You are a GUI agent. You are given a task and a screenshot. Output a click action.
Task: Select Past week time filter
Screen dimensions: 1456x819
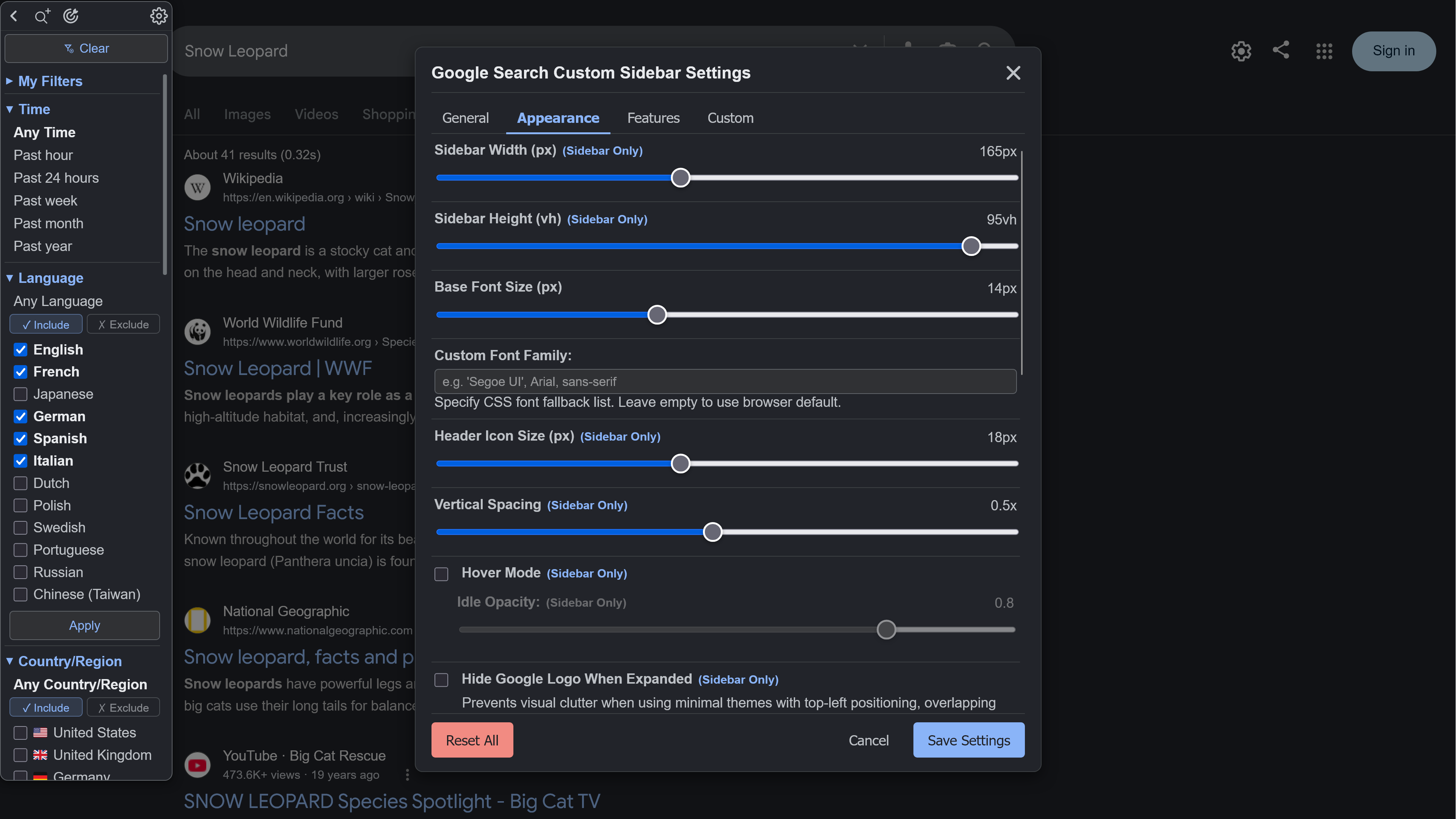(x=45, y=201)
